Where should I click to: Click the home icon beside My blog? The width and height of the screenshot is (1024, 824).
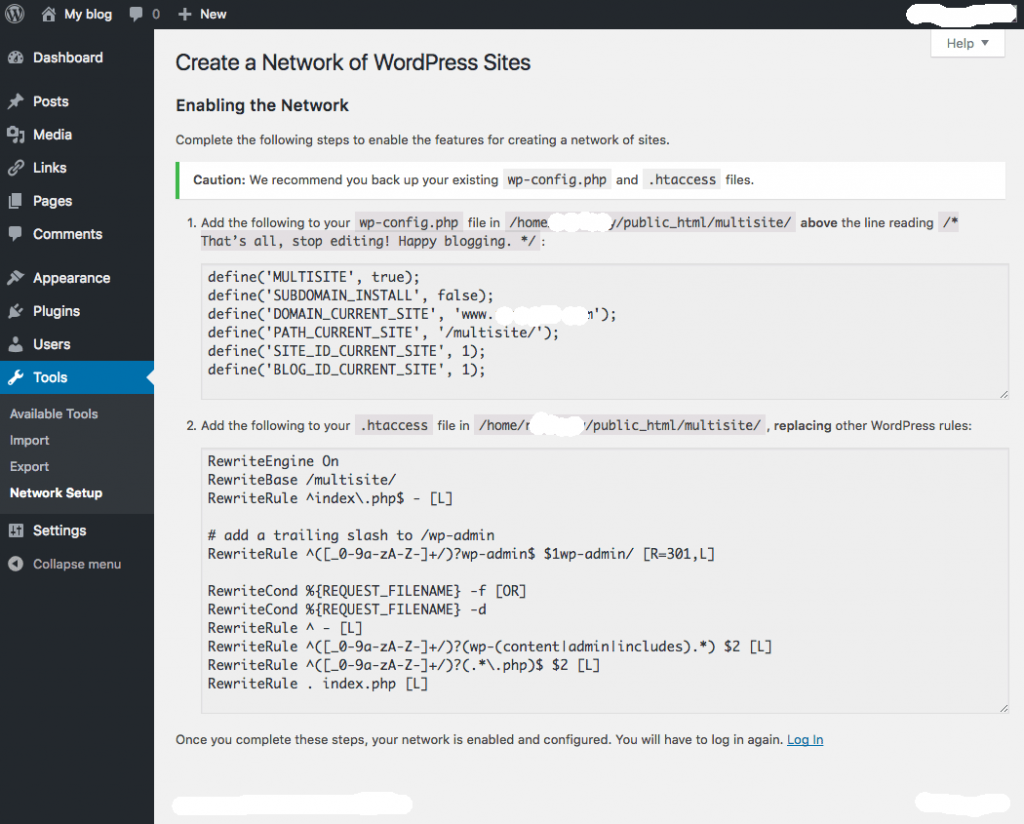48,14
